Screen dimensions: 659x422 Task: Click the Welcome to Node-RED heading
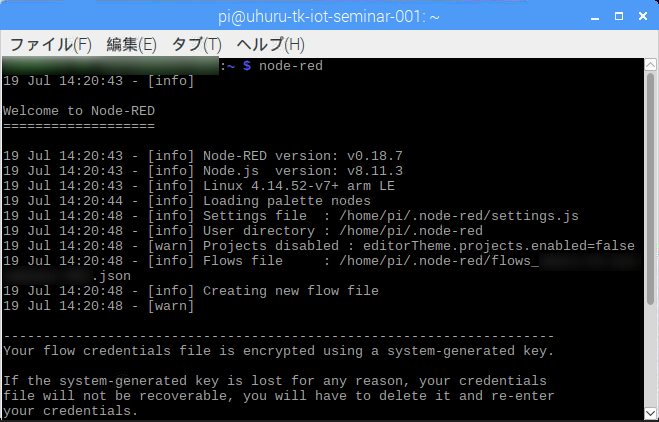pos(79,111)
